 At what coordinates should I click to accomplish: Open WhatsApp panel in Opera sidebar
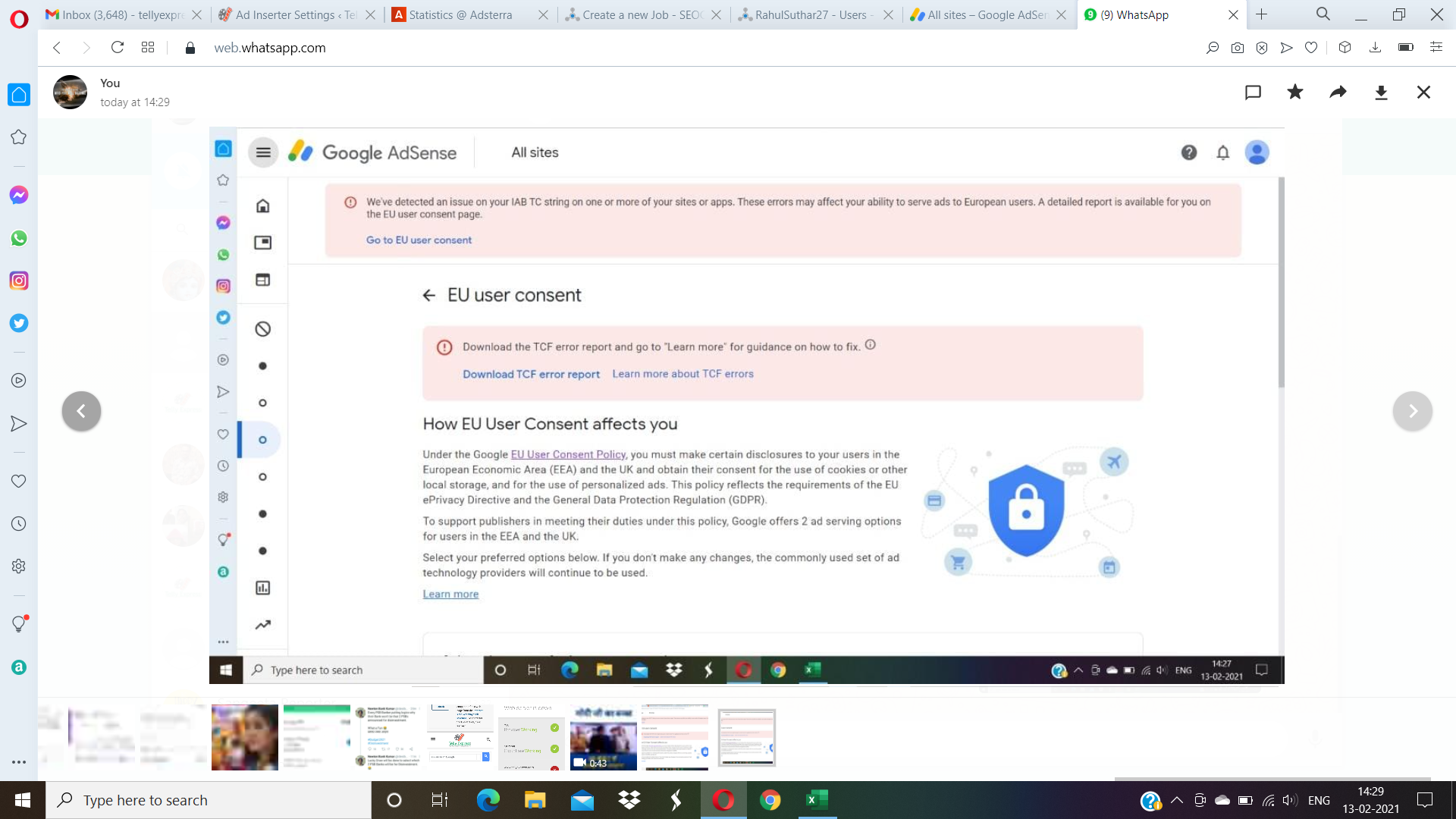(19, 238)
